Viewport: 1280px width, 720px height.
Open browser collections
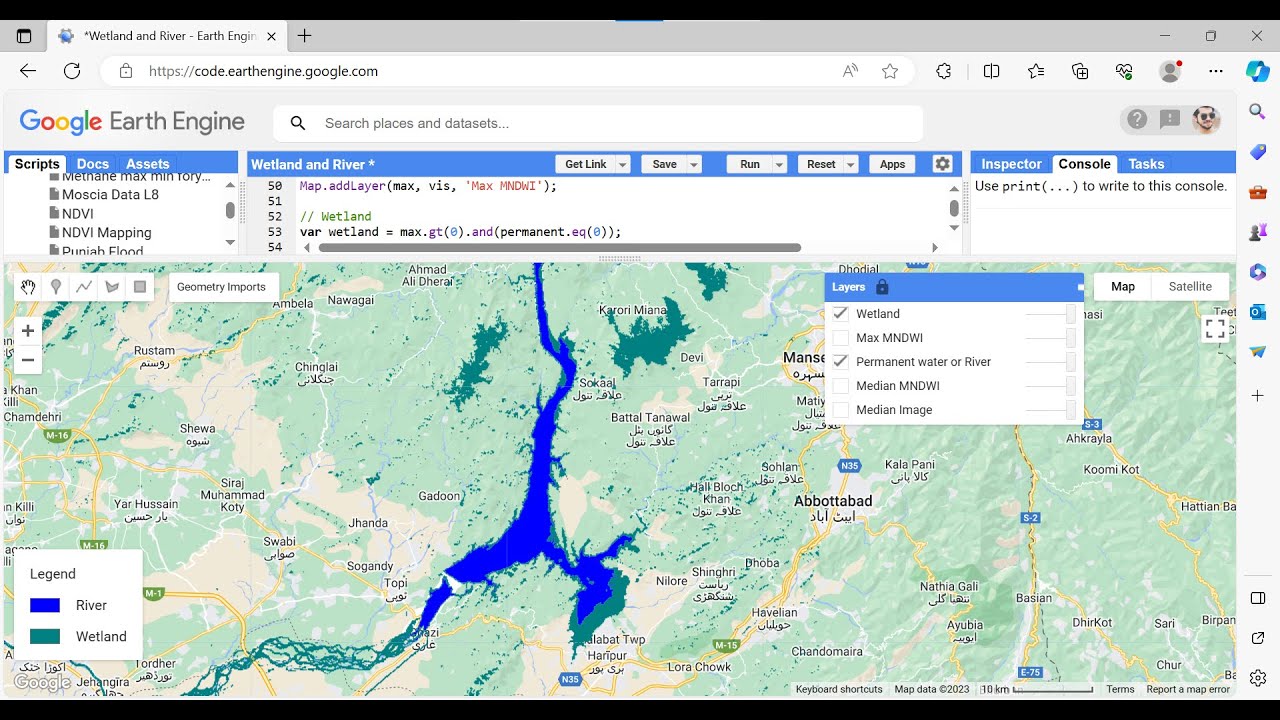tap(1080, 71)
